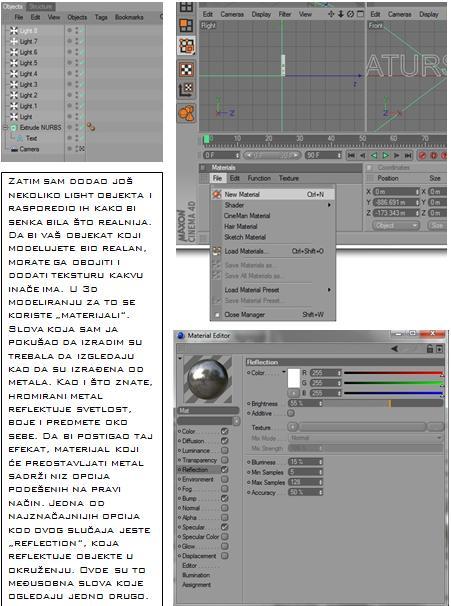Open the Tags menu in Objects panel
Viewport: 451px width, 606px height.
(x=101, y=17)
